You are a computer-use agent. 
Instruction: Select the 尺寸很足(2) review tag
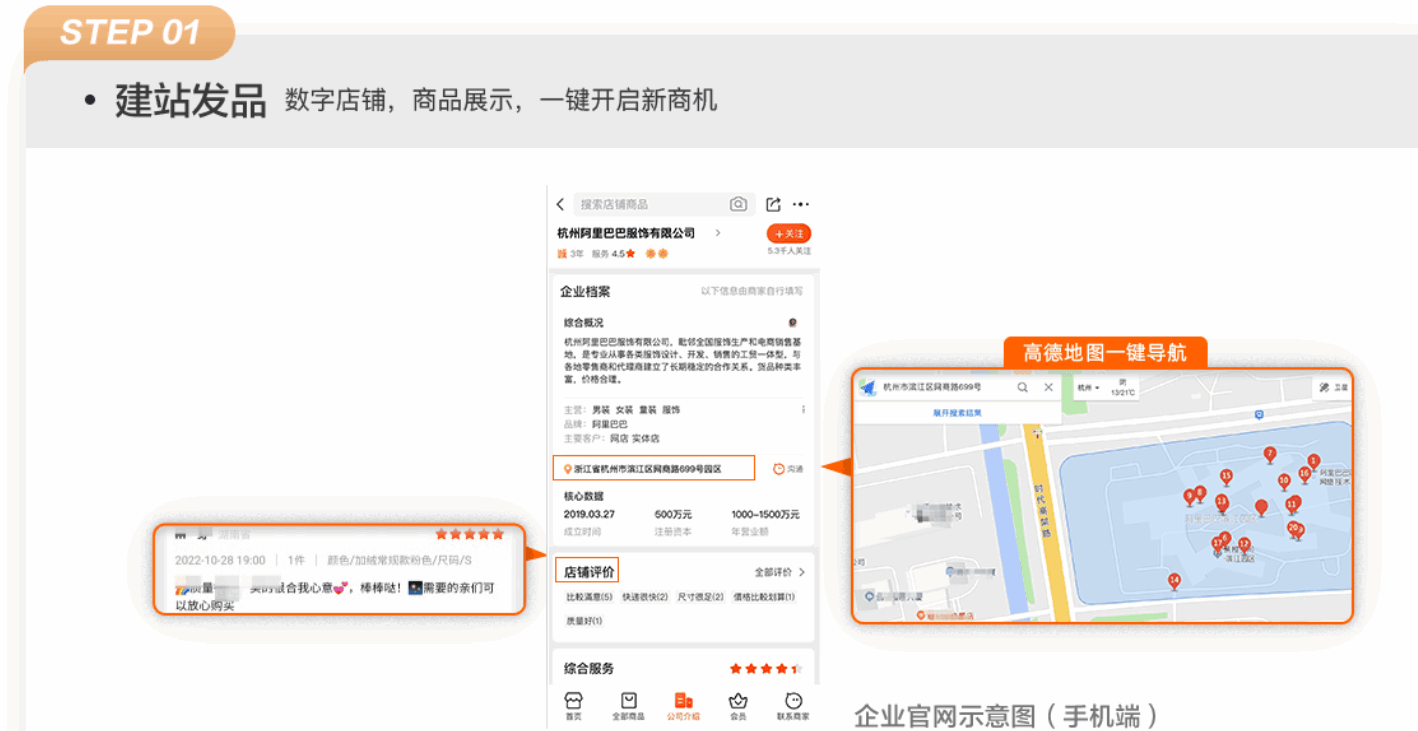(x=700, y=597)
